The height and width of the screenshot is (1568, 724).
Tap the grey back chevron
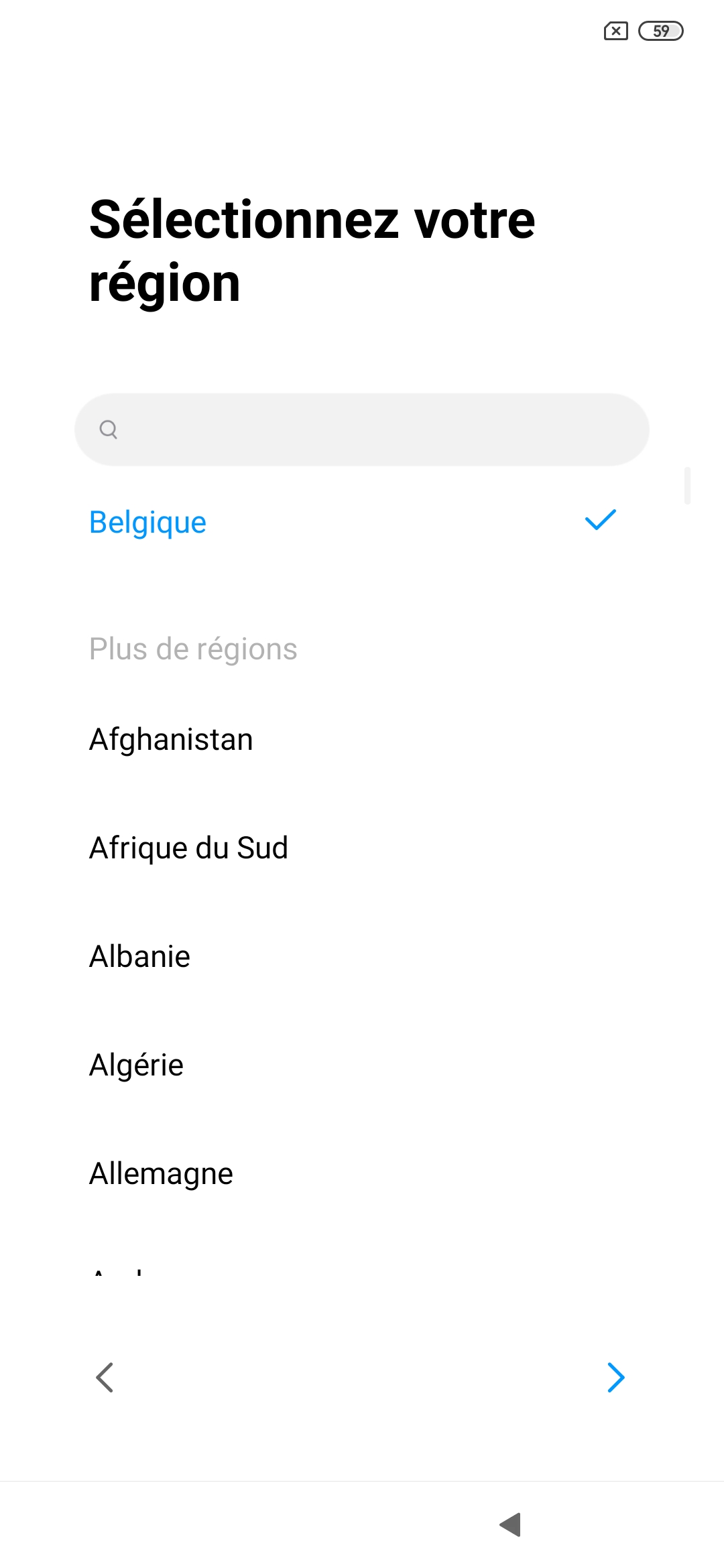(x=105, y=1378)
